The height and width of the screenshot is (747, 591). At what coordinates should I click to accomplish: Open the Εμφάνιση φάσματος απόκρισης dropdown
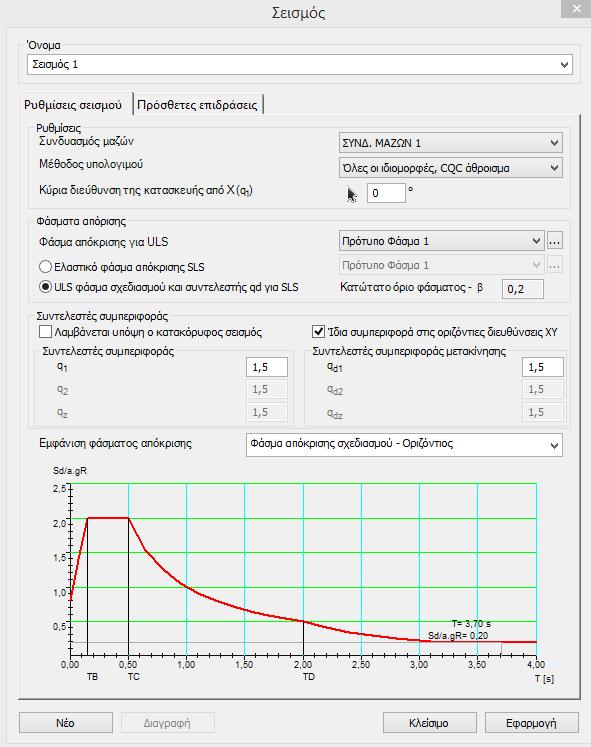click(404, 444)
